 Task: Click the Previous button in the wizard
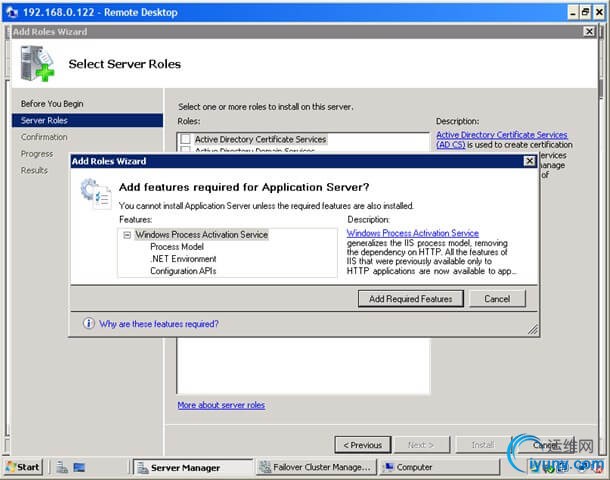point(363,445)
